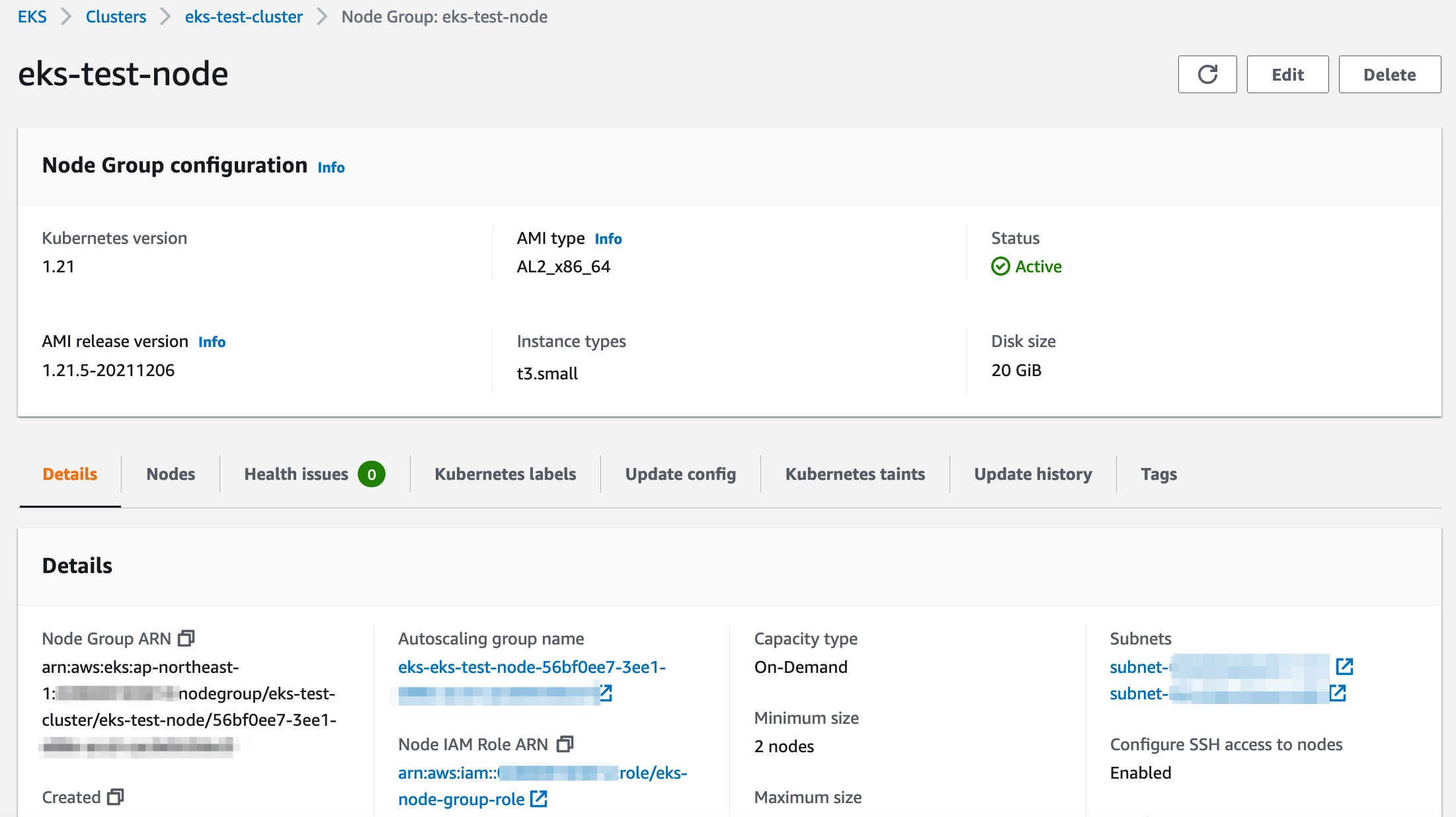Open eks-node-group-role external link icon
The image size is (1456, 817).
pyautogui.click(x=539, y=799)
